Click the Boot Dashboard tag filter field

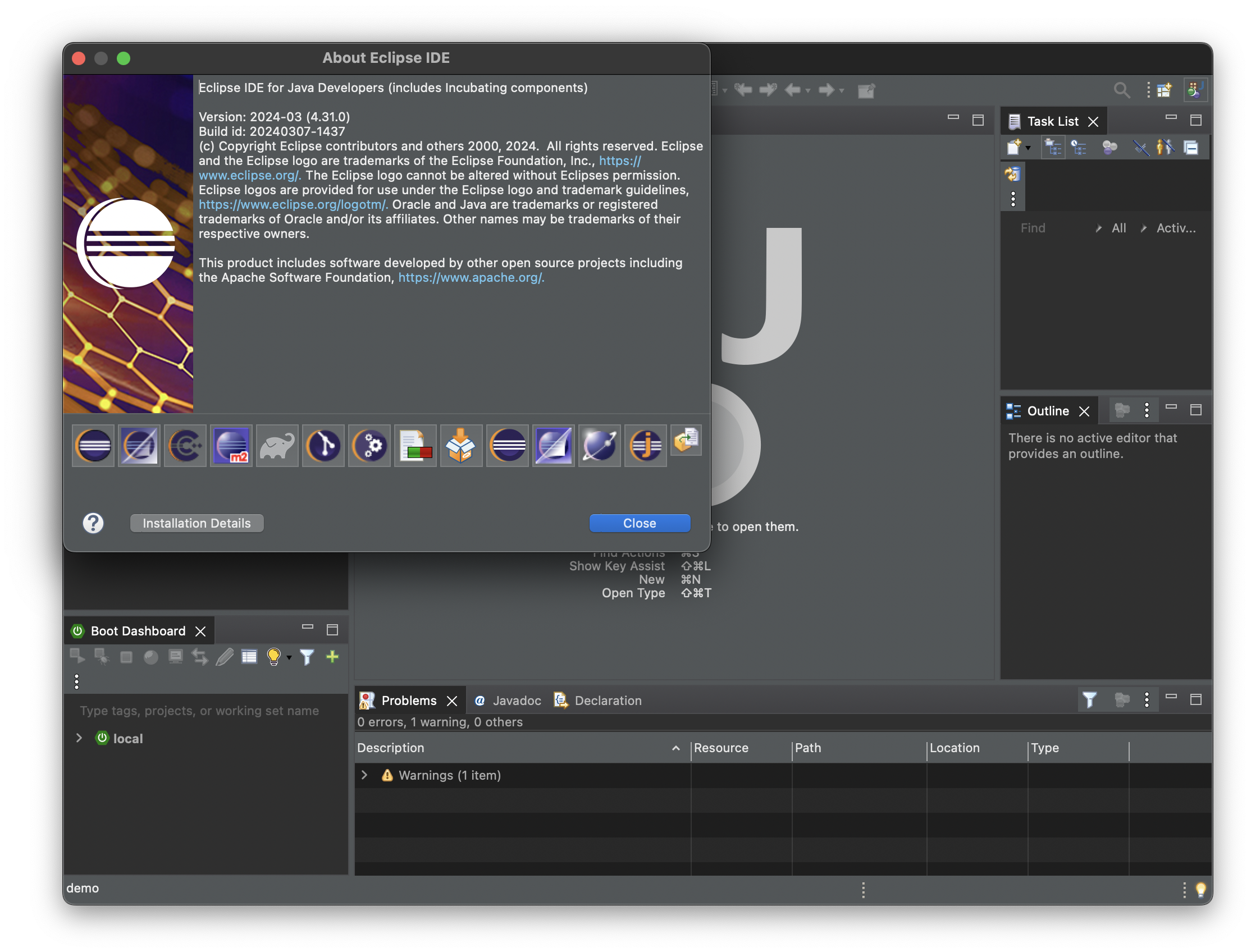(199, 711)
